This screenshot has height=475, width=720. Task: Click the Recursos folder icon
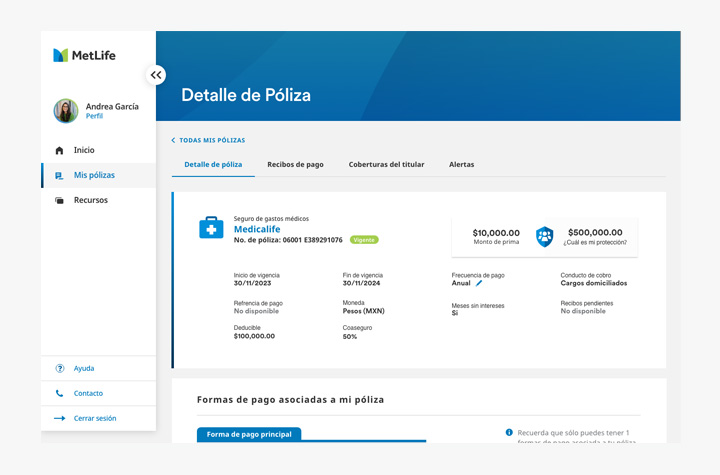tap(59, 200)
